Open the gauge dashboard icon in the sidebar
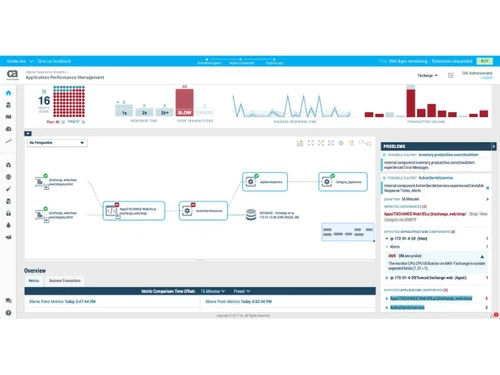 click(8, 129)
